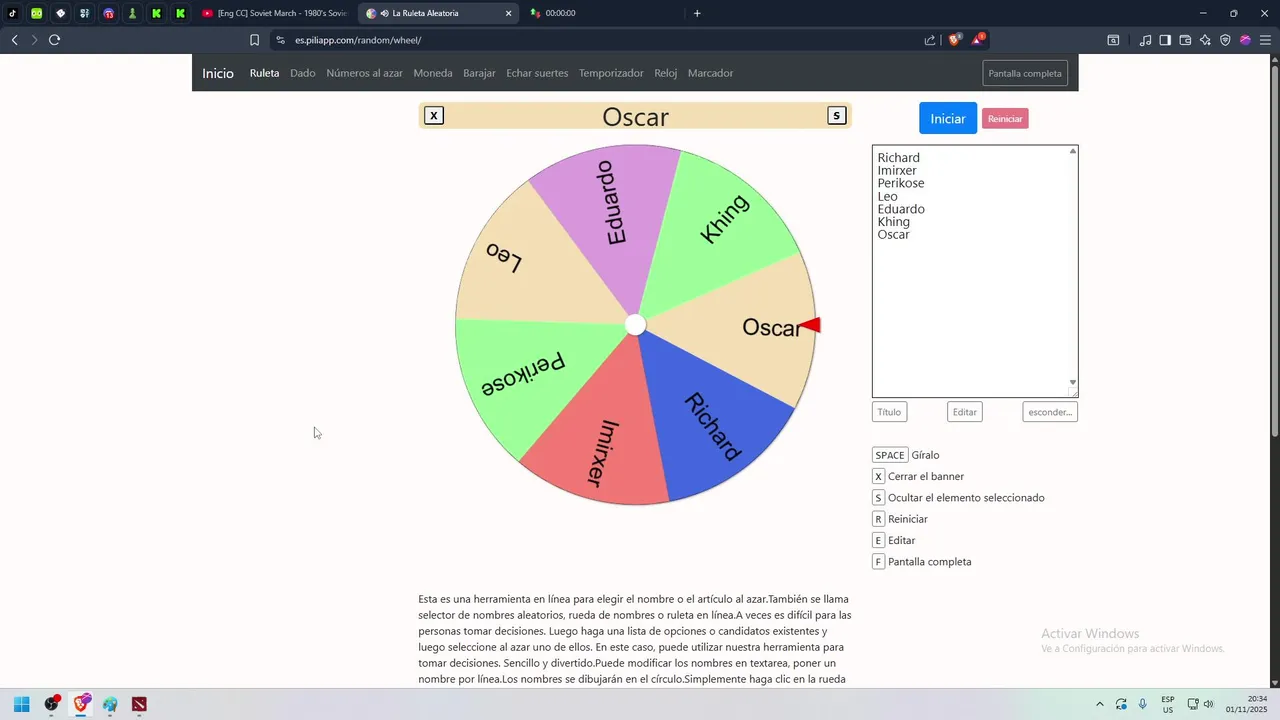The image size is (1280, 720).
Task: Click the share page icon
Action: [930, 40]
